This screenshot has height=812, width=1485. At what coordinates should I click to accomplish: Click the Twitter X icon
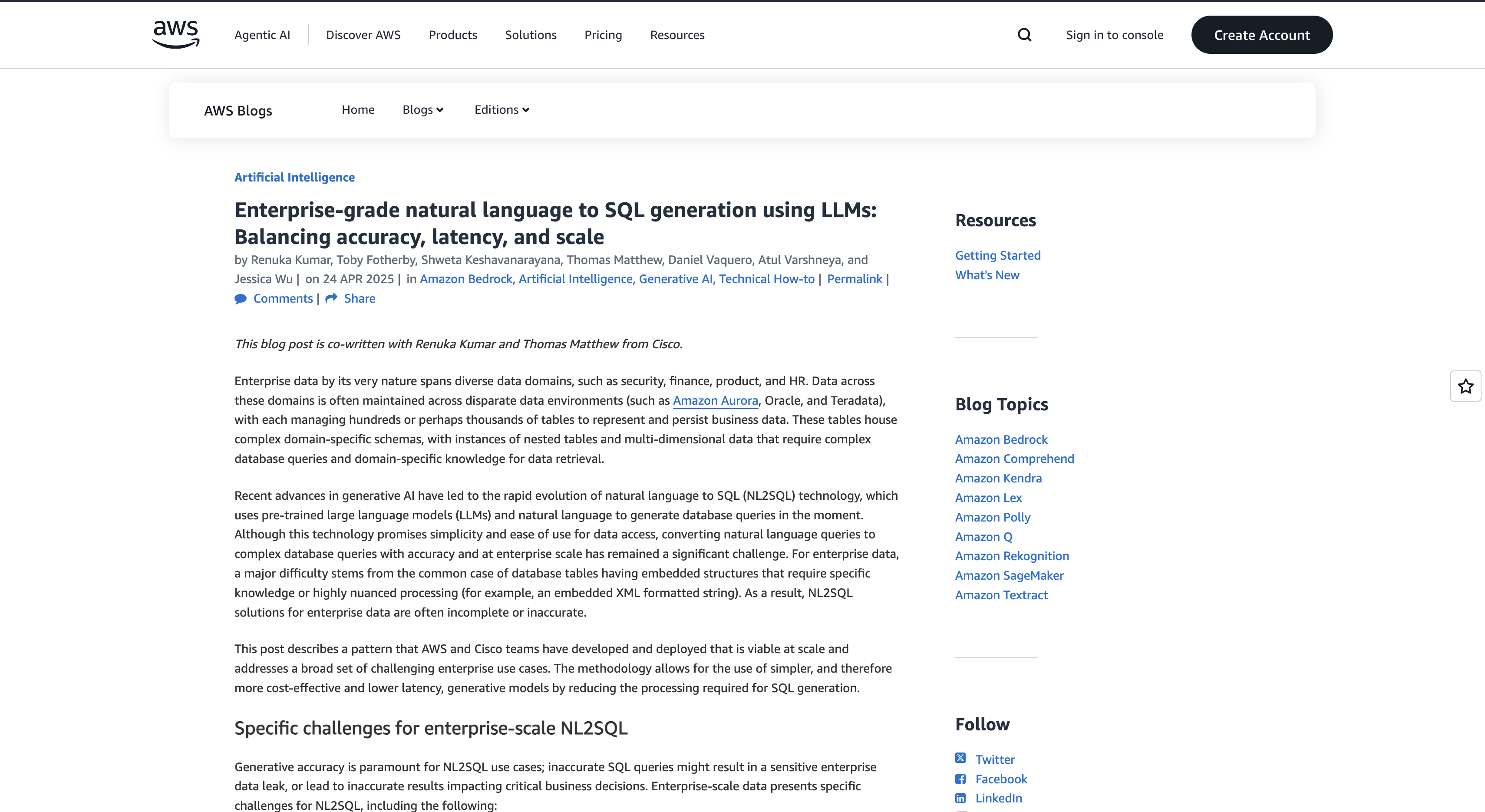pos(960,759)
